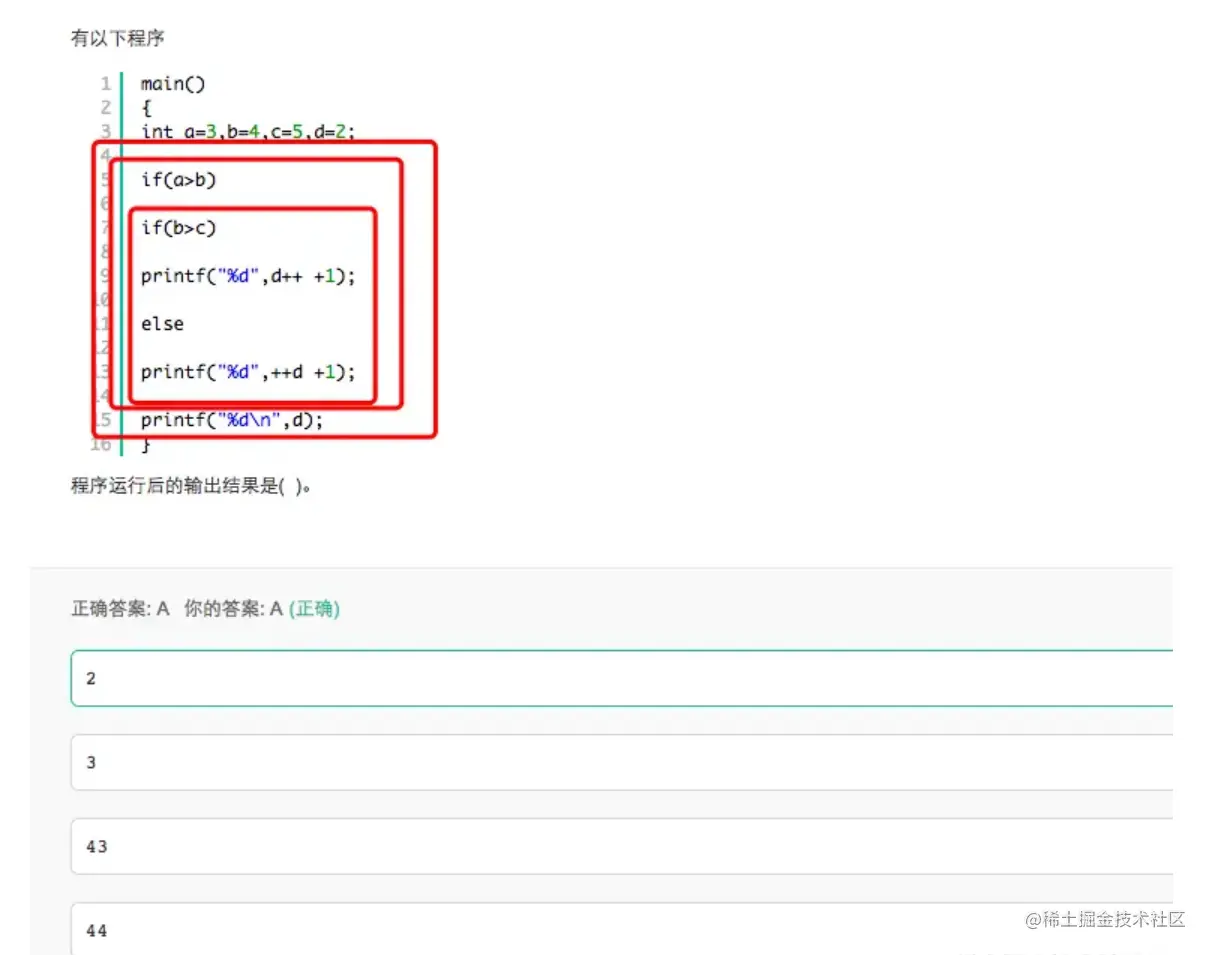Viewport: 1211px width, 955px height.
Task: Click the 'main()' code line
Action: tap(173, 84)
